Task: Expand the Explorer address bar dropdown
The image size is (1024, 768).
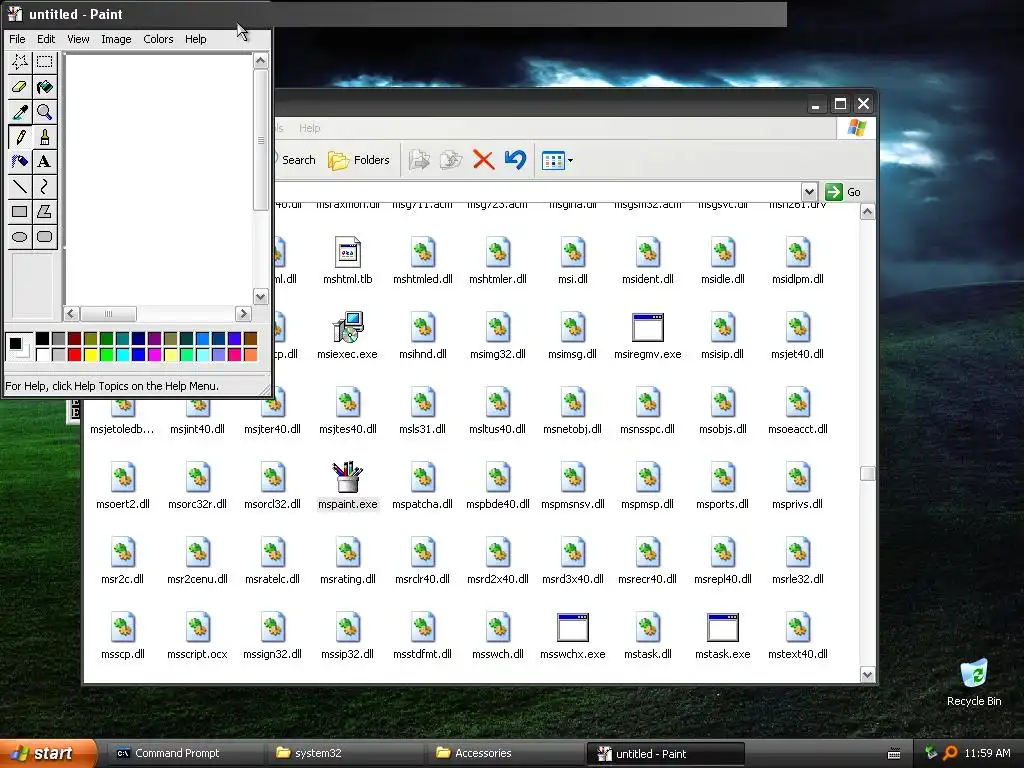Action: [x=809, y=192]
